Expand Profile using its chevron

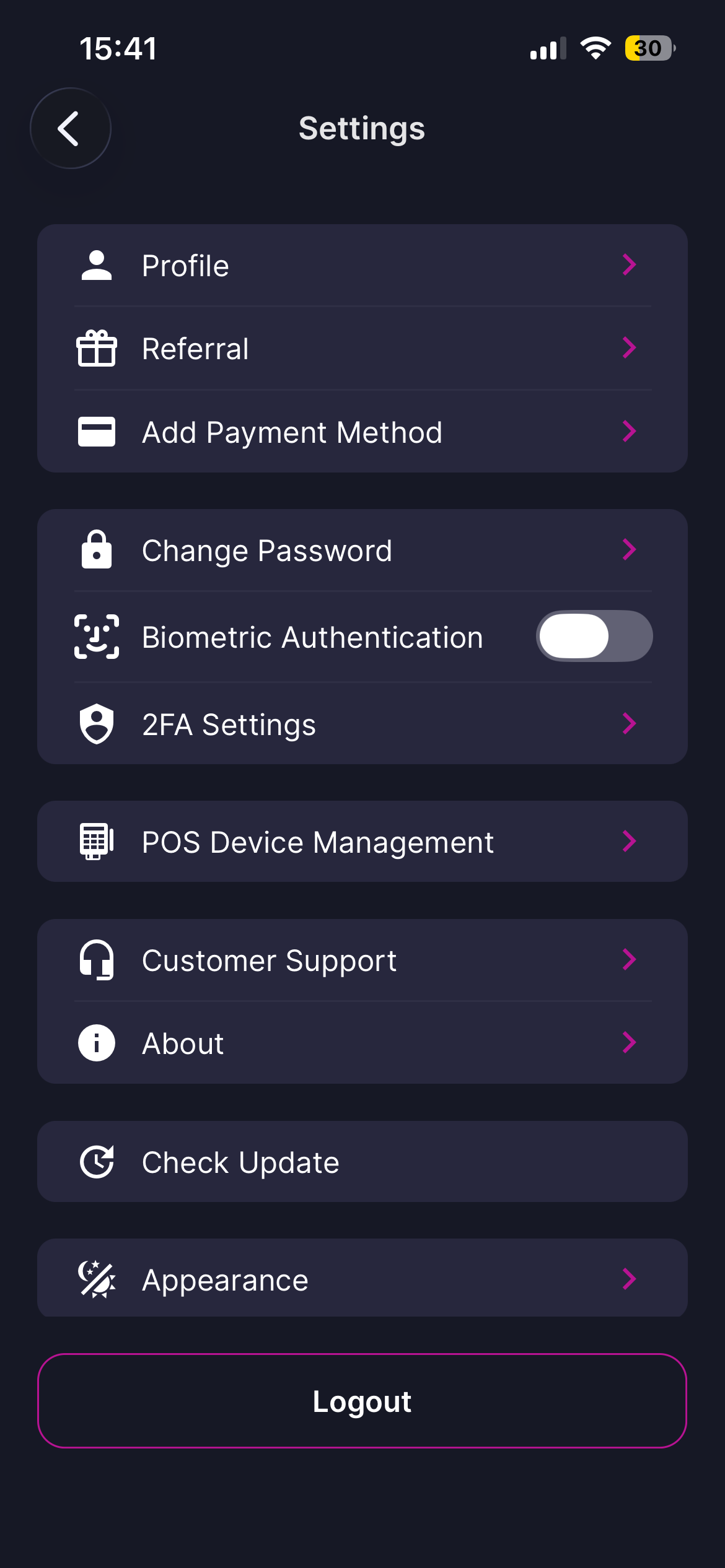click(629, 265)
